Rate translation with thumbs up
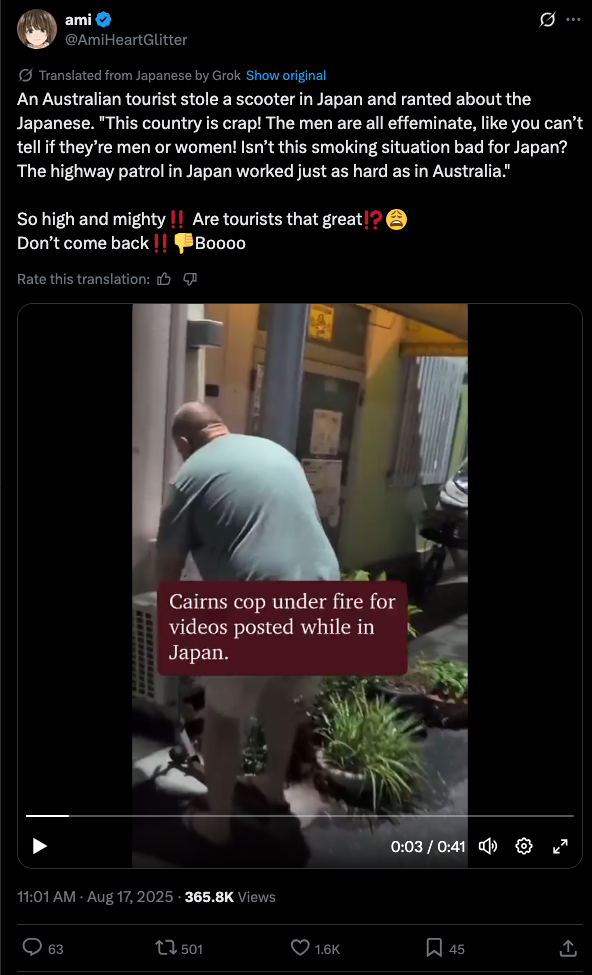 pos(164,280)
